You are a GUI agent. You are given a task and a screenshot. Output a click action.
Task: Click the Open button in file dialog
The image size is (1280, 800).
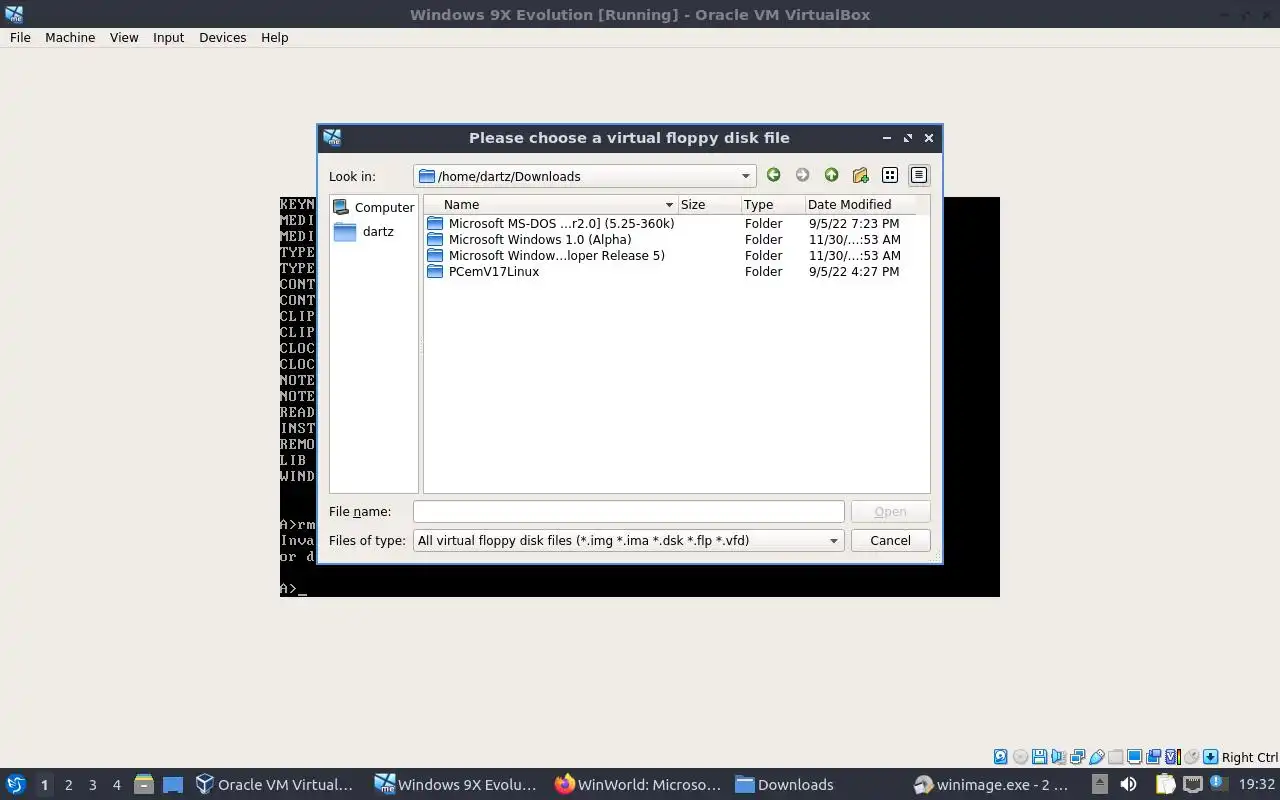click(x=890, y=511)
